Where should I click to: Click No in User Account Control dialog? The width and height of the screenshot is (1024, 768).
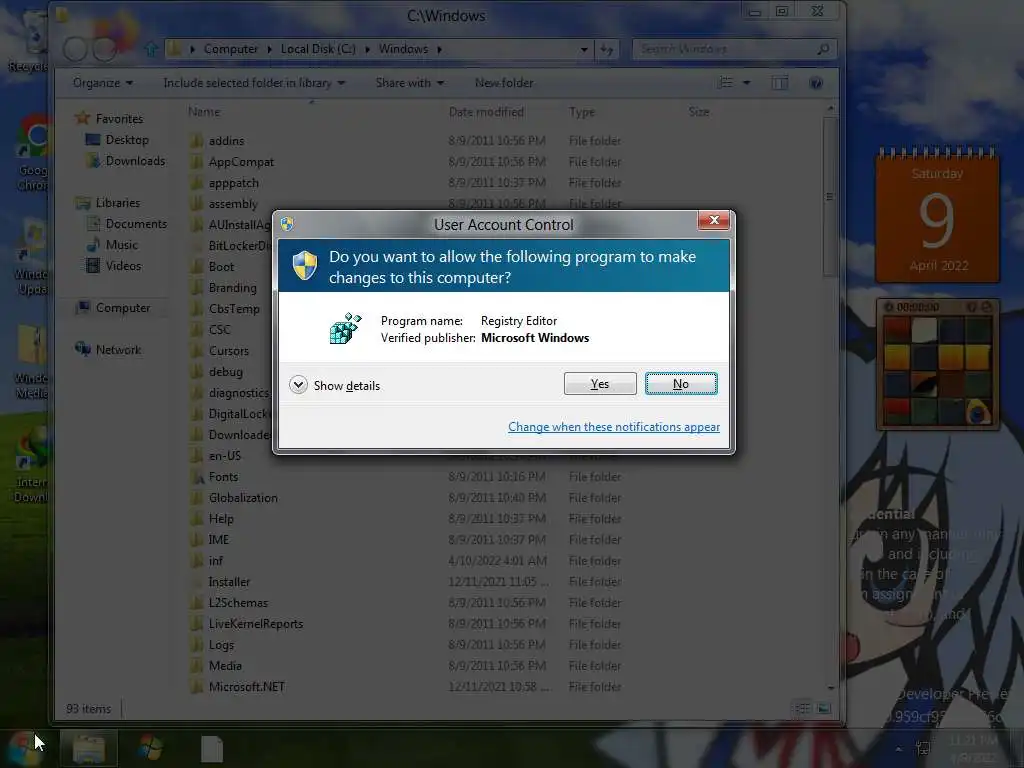[x=680, y=383]
